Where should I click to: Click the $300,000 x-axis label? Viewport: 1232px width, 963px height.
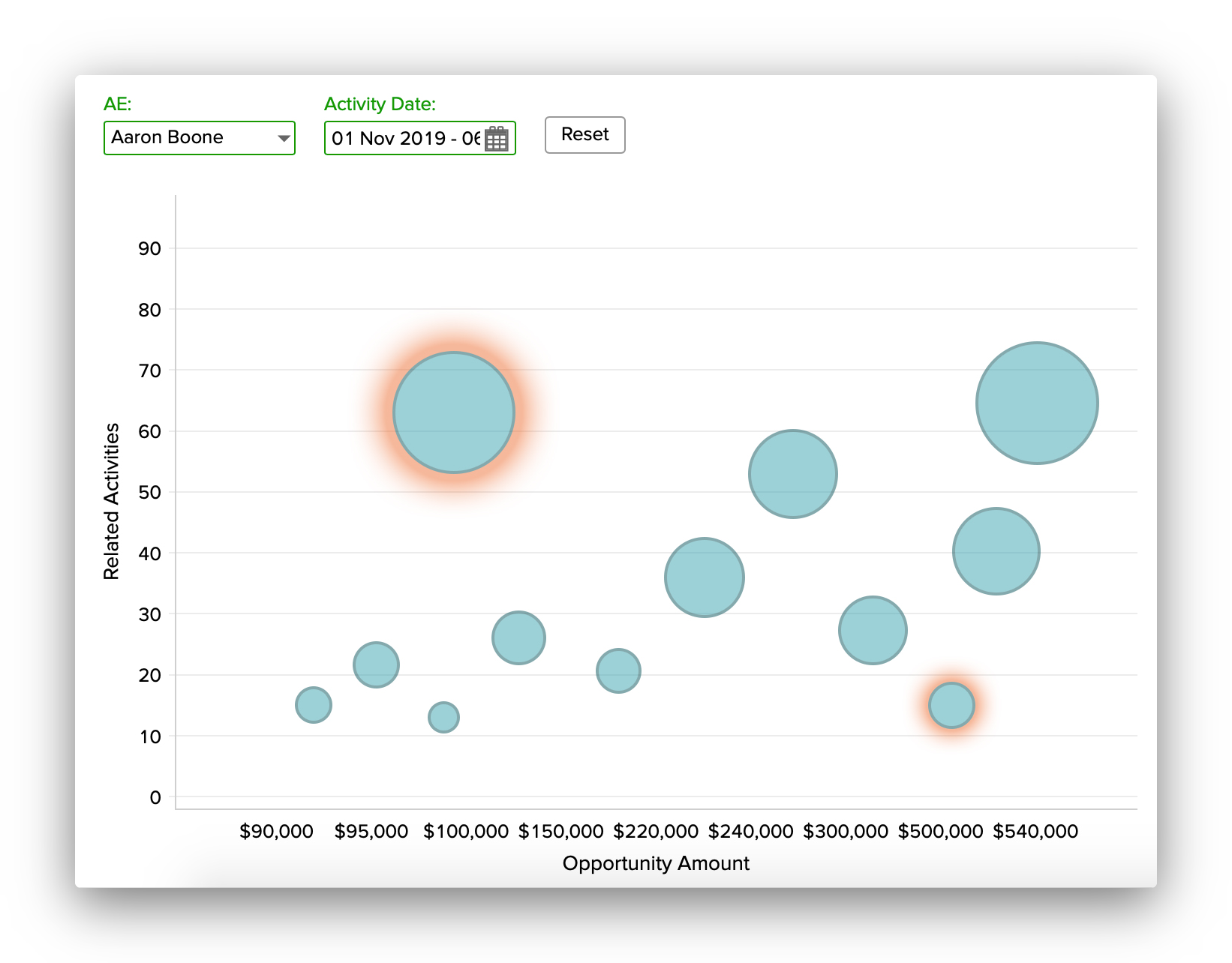pos(846,831)
